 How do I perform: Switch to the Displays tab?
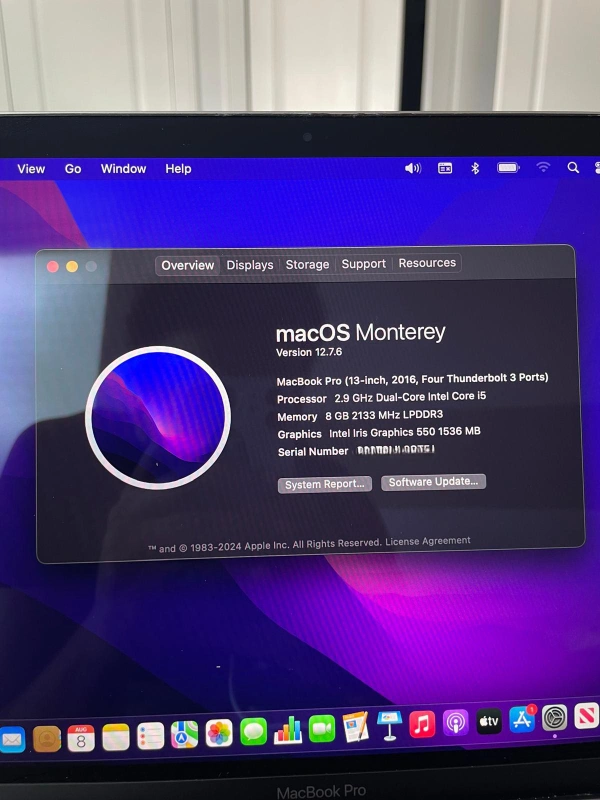[250, 265]
